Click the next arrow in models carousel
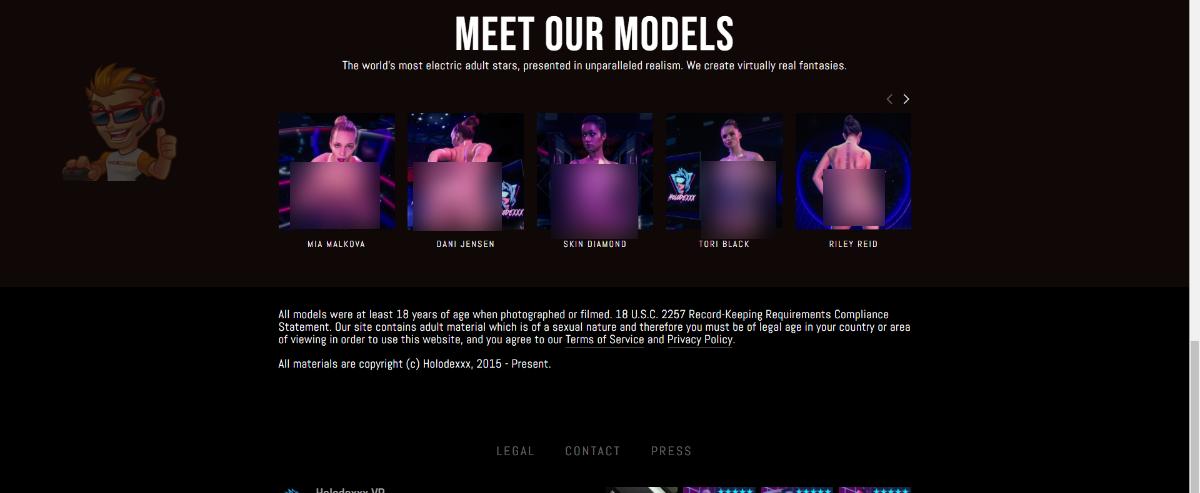1200x493 pixels. pos(906,99)
